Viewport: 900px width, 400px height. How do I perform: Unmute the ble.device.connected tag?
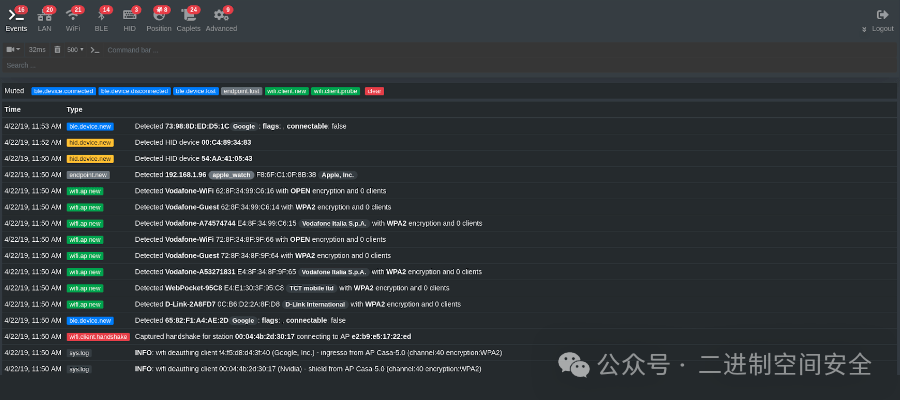pyautogui.click(x=62, y=91)
